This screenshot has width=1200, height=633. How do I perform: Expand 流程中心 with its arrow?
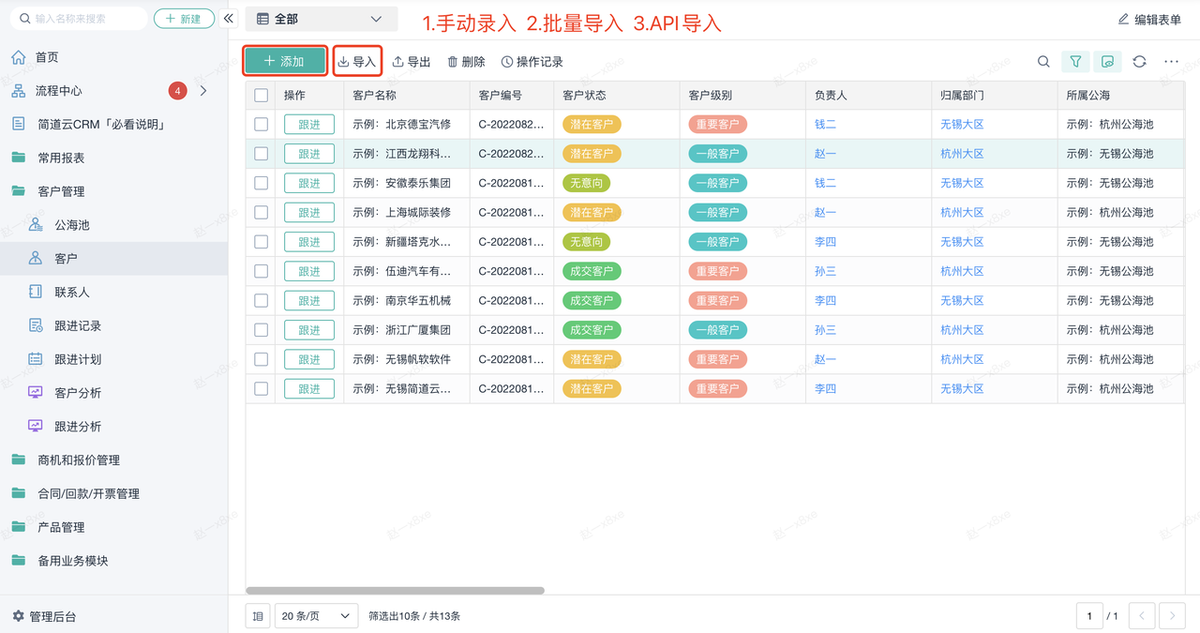204,91
